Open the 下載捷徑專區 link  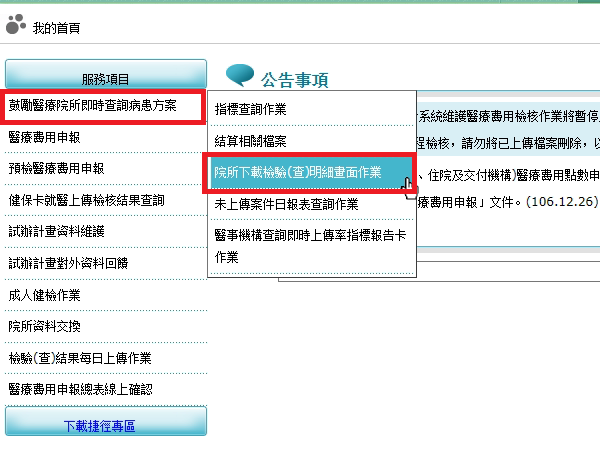[106, 425]
